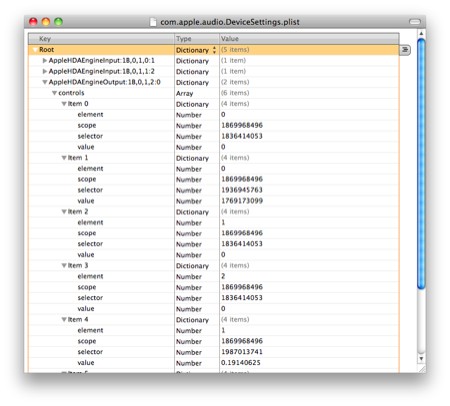Collapse Item 4 disclosure triangle
Viewport: 450px width, 406px height.
64,319
